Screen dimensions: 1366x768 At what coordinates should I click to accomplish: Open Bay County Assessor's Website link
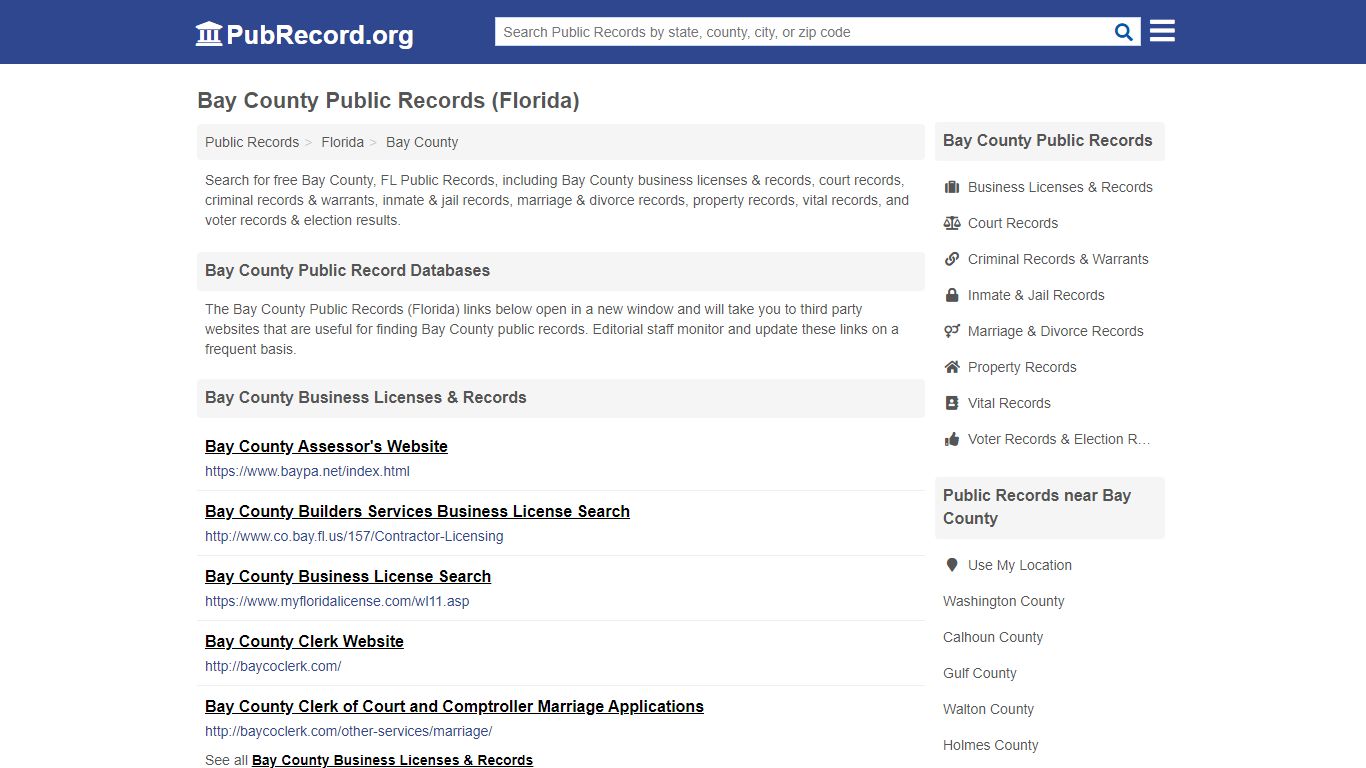click(326, 446)
